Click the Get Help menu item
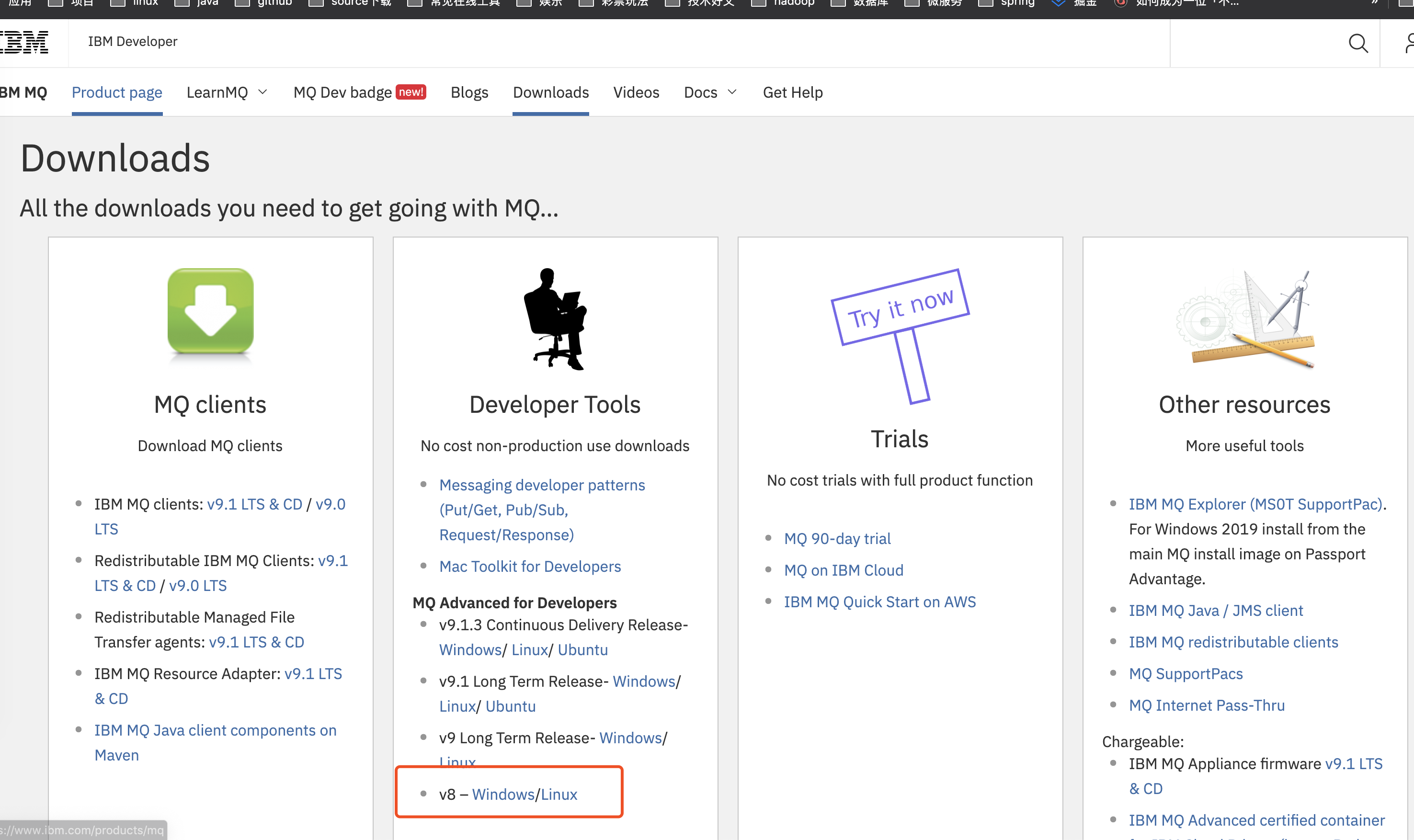1414x840 pixels. point(792,92)
